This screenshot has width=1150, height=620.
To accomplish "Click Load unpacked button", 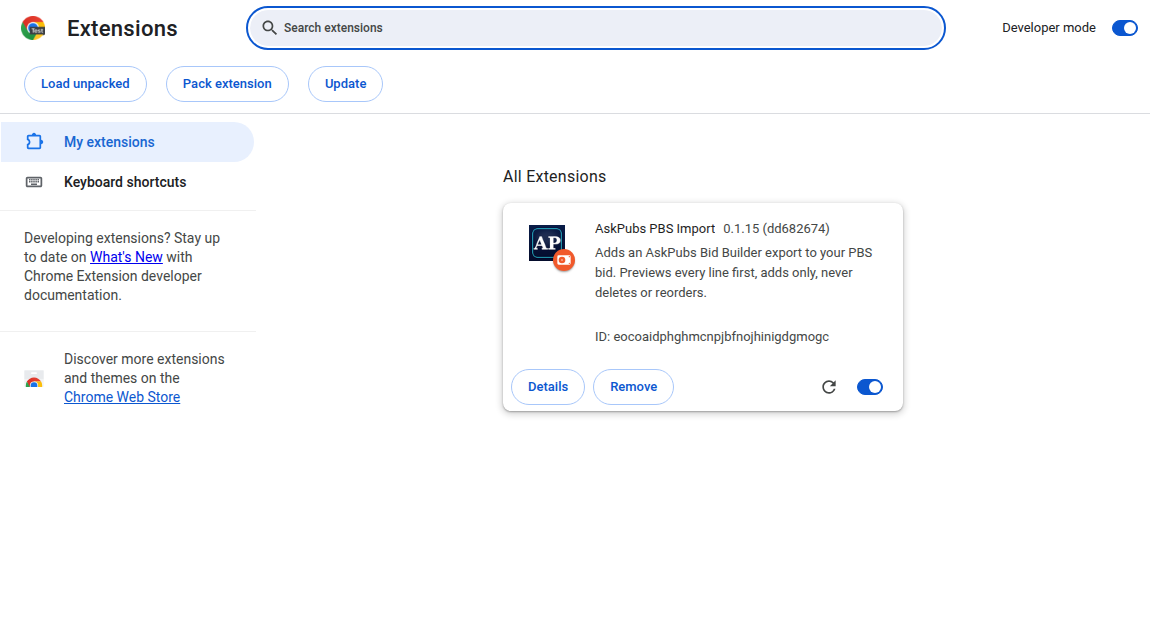I will pos(85,84).
